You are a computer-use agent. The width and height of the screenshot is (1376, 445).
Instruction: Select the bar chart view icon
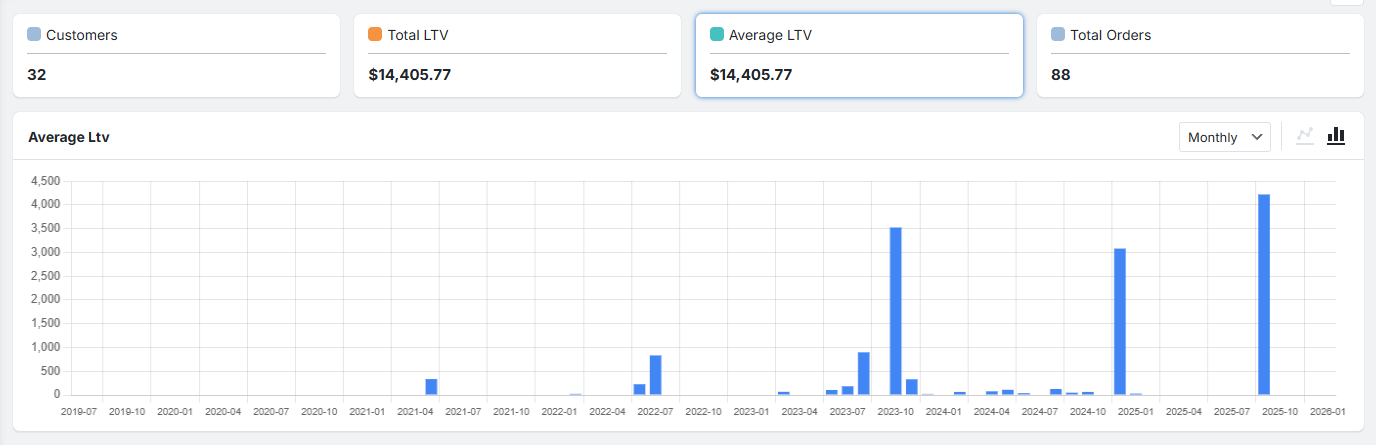coord(1336,136)
